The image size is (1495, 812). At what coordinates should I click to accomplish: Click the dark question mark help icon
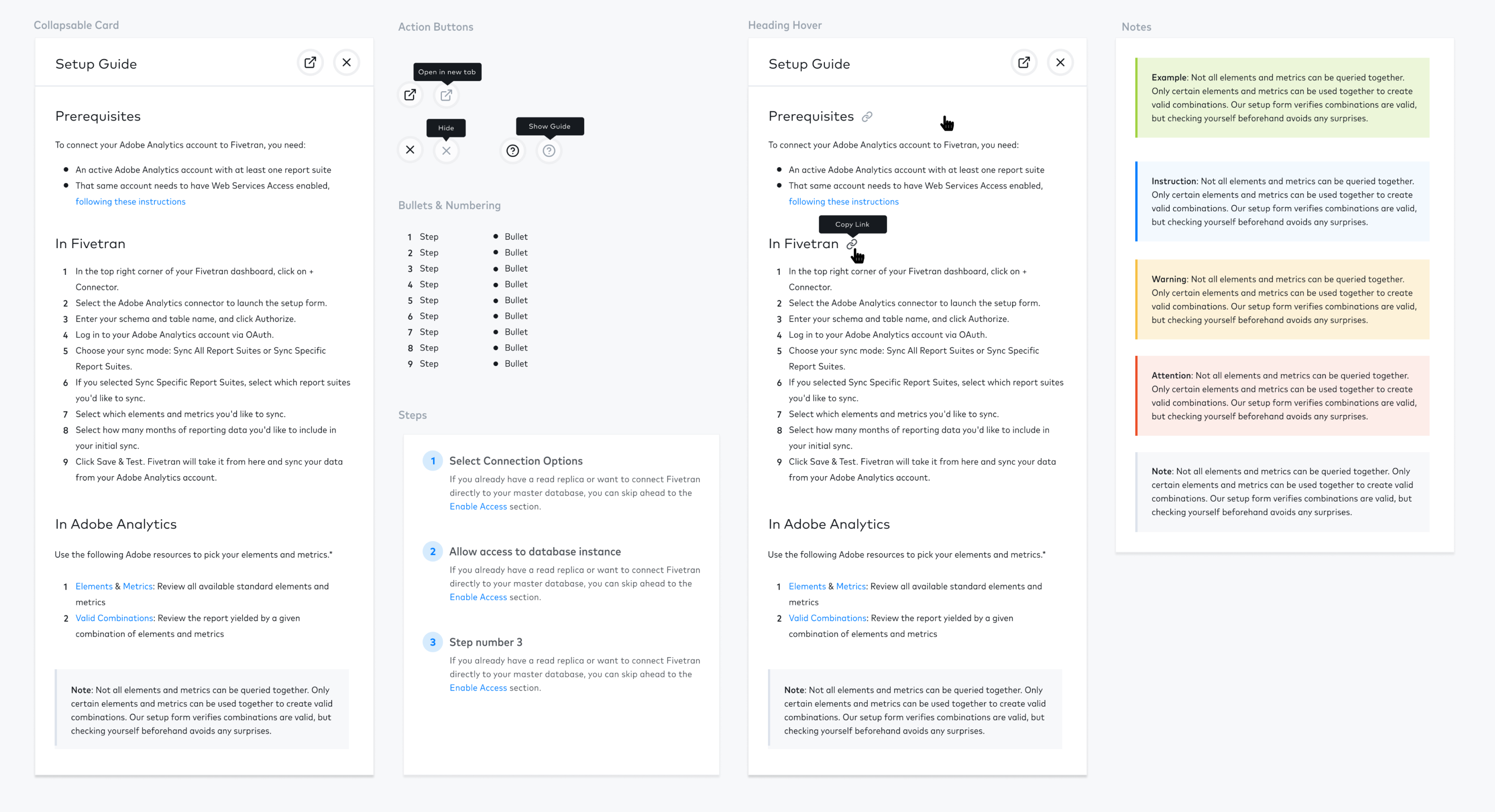pyautogui.click(x=513, y=151)
